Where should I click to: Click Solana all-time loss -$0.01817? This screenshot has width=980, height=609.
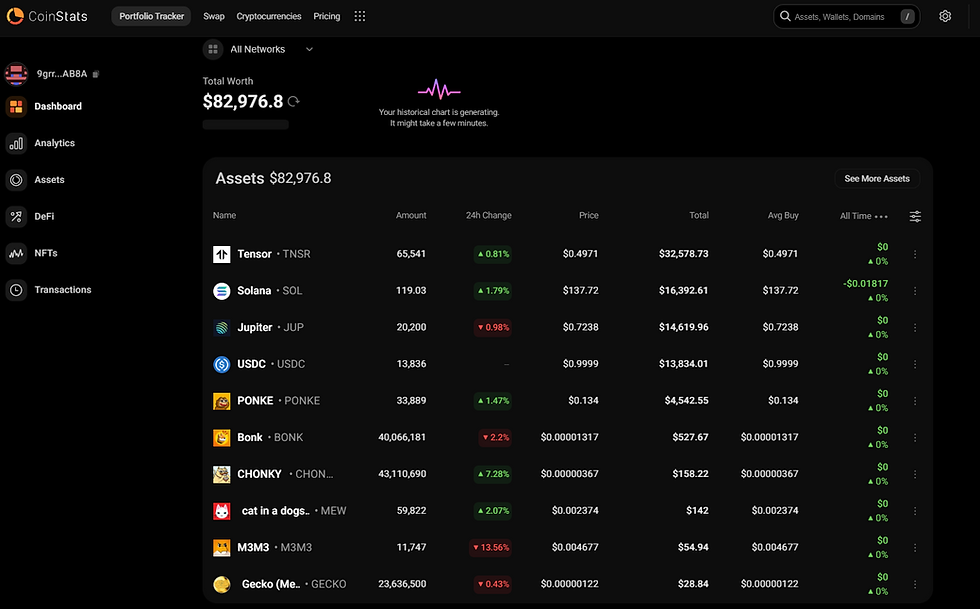(x=866, y=284)
